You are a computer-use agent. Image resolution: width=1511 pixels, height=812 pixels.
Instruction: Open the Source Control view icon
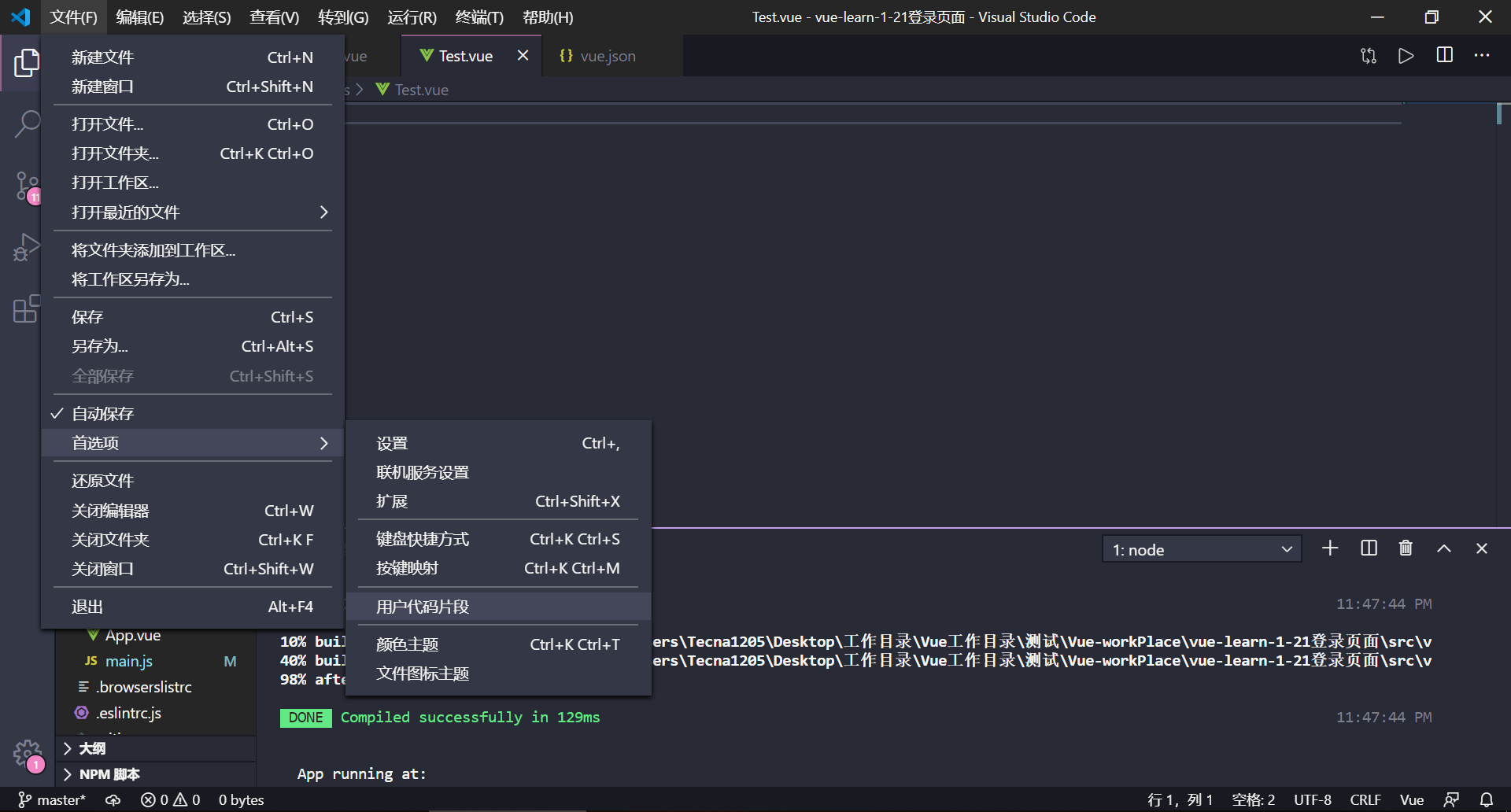(27, 187)
